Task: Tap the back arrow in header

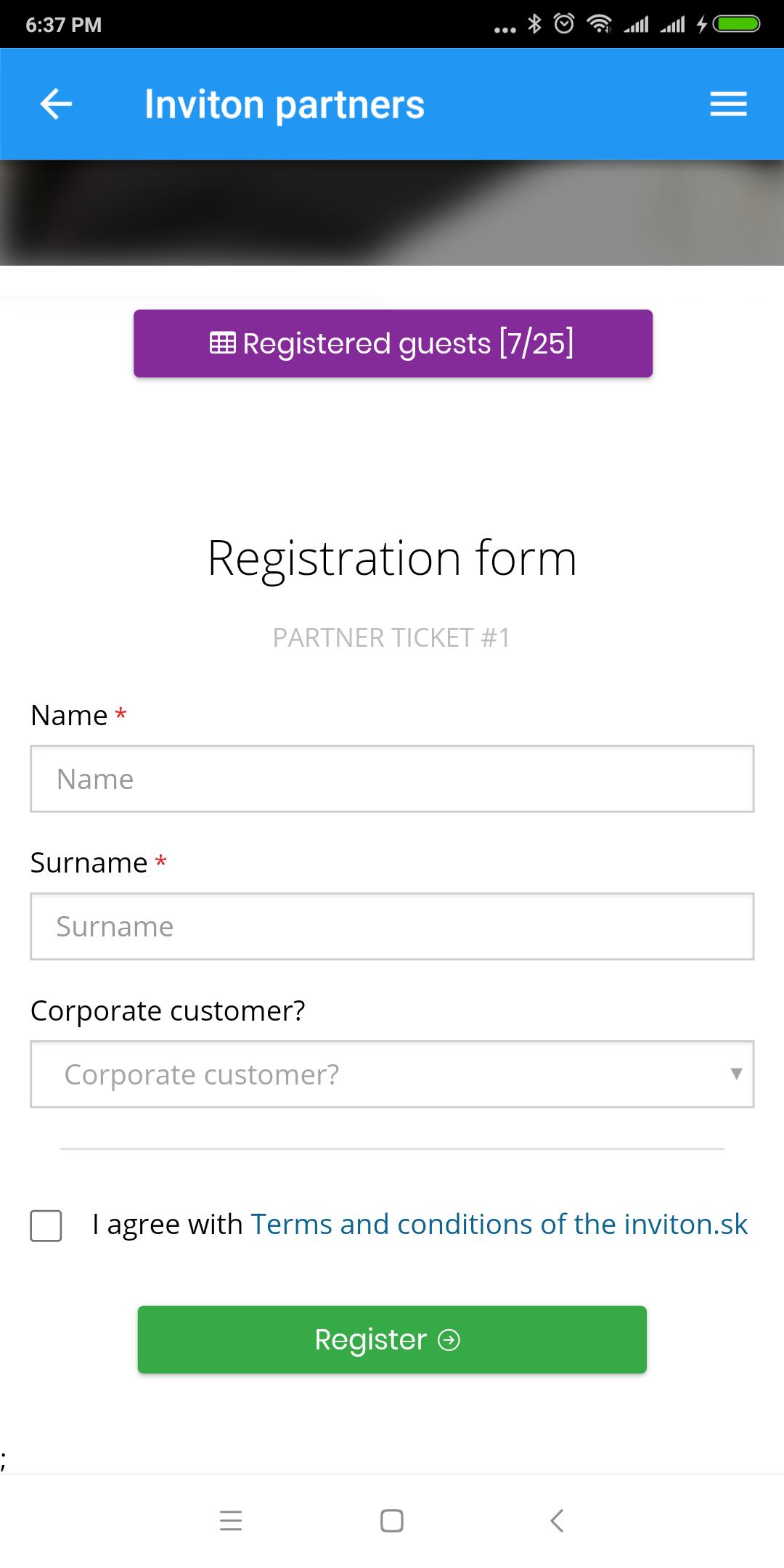Action: (56, 104)
